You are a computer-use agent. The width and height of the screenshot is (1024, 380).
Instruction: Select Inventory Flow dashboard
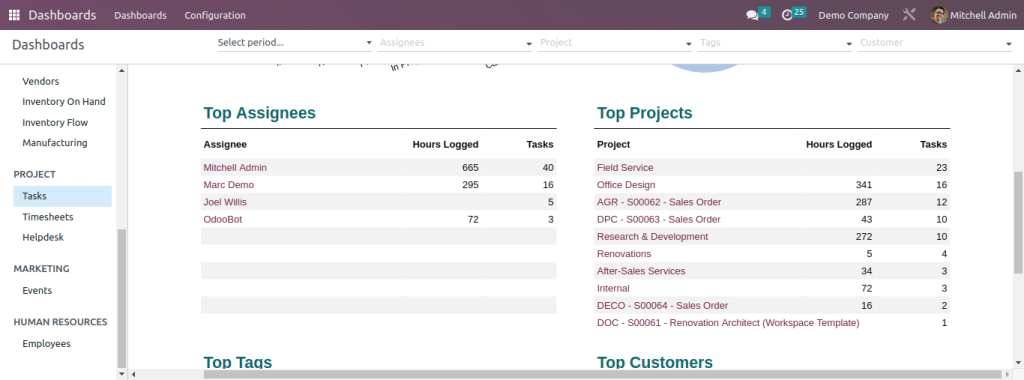coord(55,123)
